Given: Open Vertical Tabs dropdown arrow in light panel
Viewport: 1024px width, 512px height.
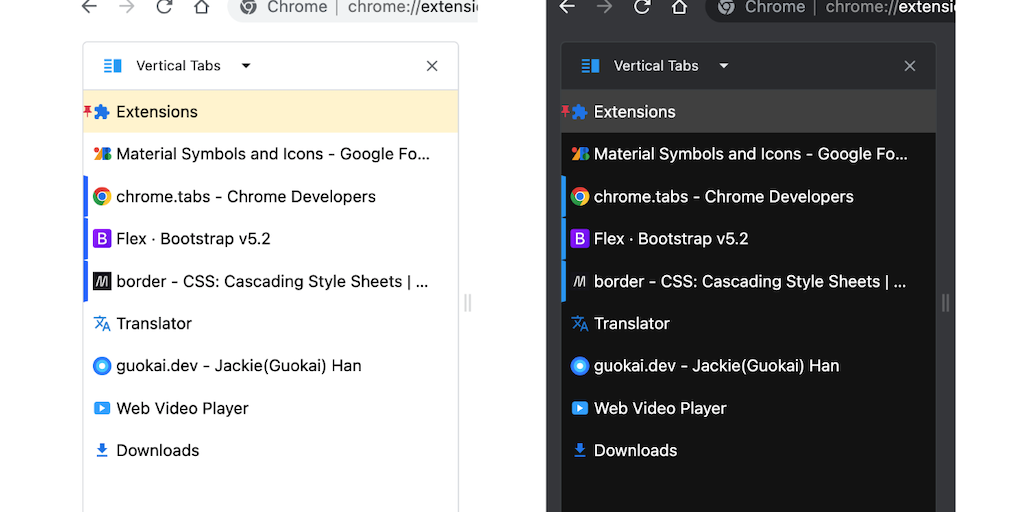Looking at the screenshot, I should coord(246,66).
